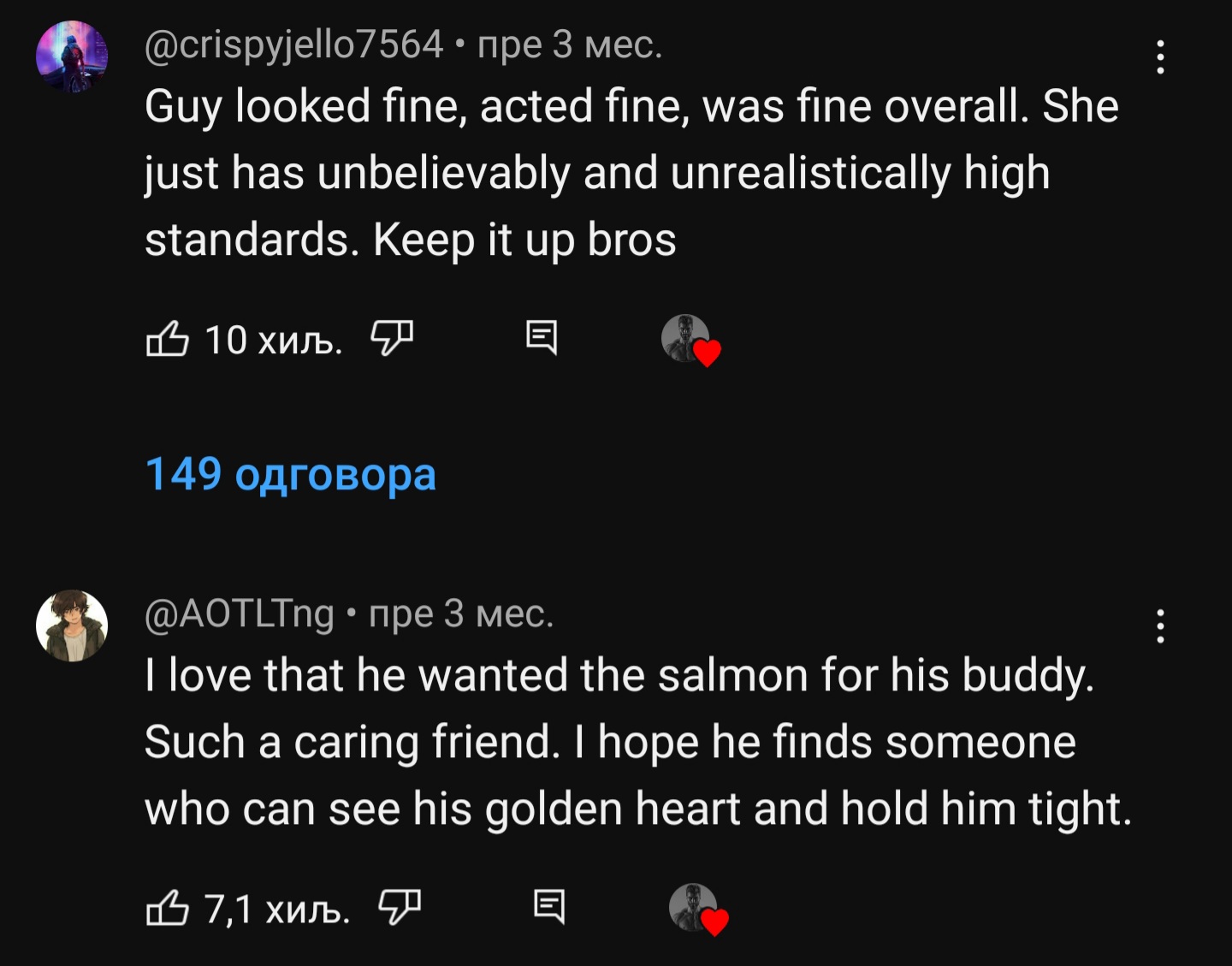Image resolution: width=1232 pixels, height=966 pixels.
Task: Select the 'Guy looked fine' comment text
Action: (631, 172)
